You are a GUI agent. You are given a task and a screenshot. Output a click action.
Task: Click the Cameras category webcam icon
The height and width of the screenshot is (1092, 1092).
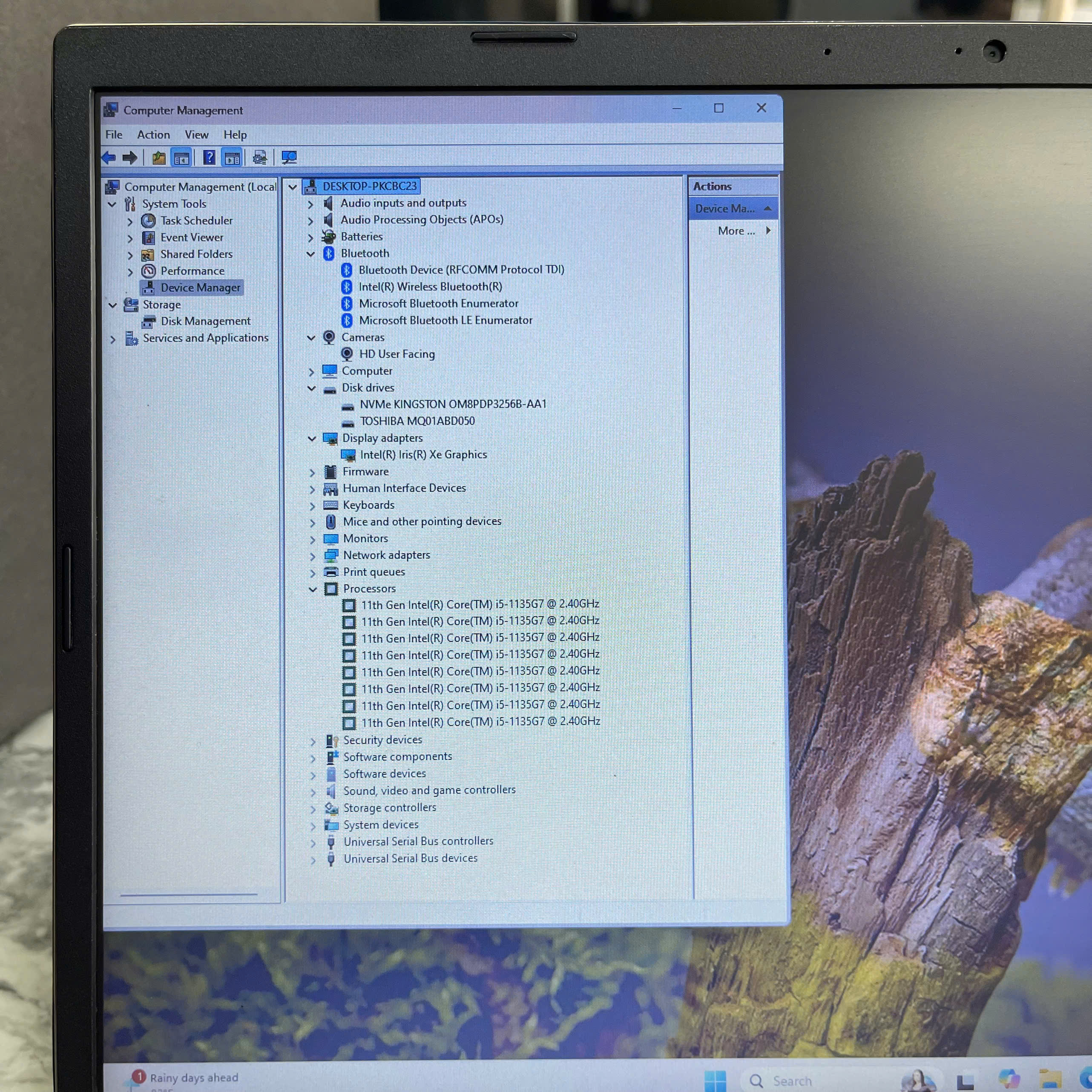coord(329,337)
